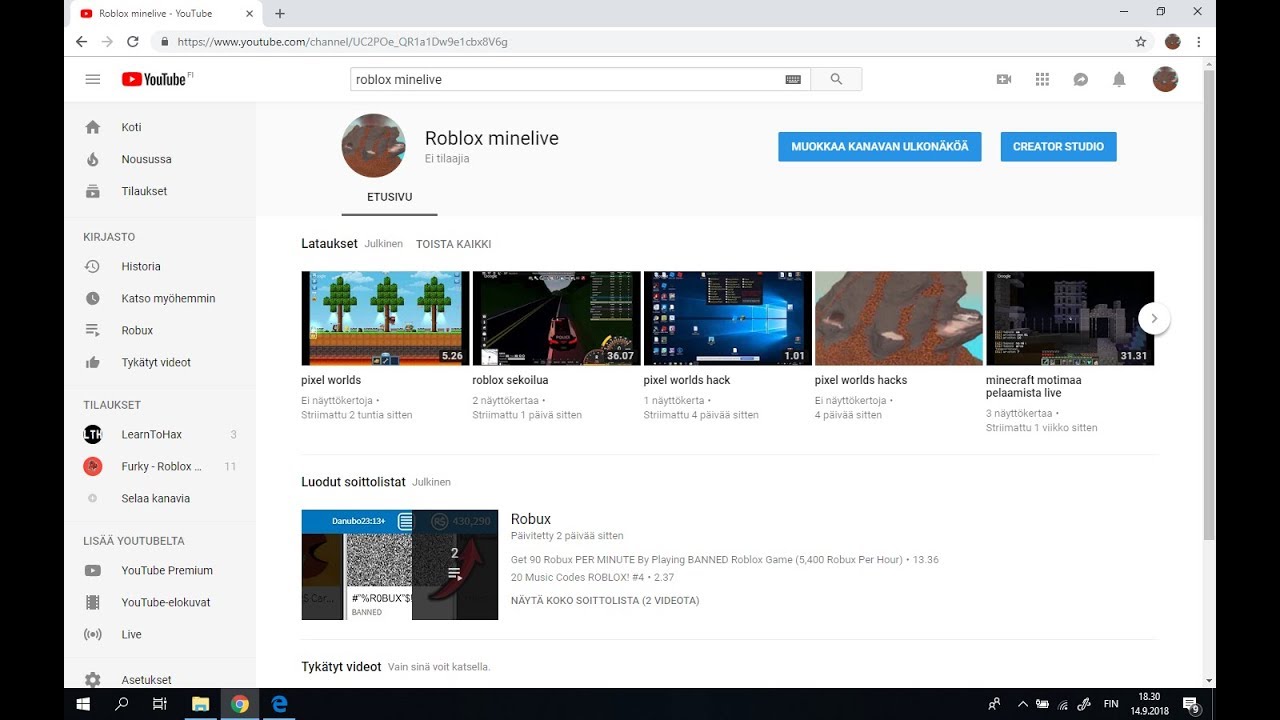Open Microsoft Edge from taskbar
1280x720 pixels.
(x=280, y=704)
